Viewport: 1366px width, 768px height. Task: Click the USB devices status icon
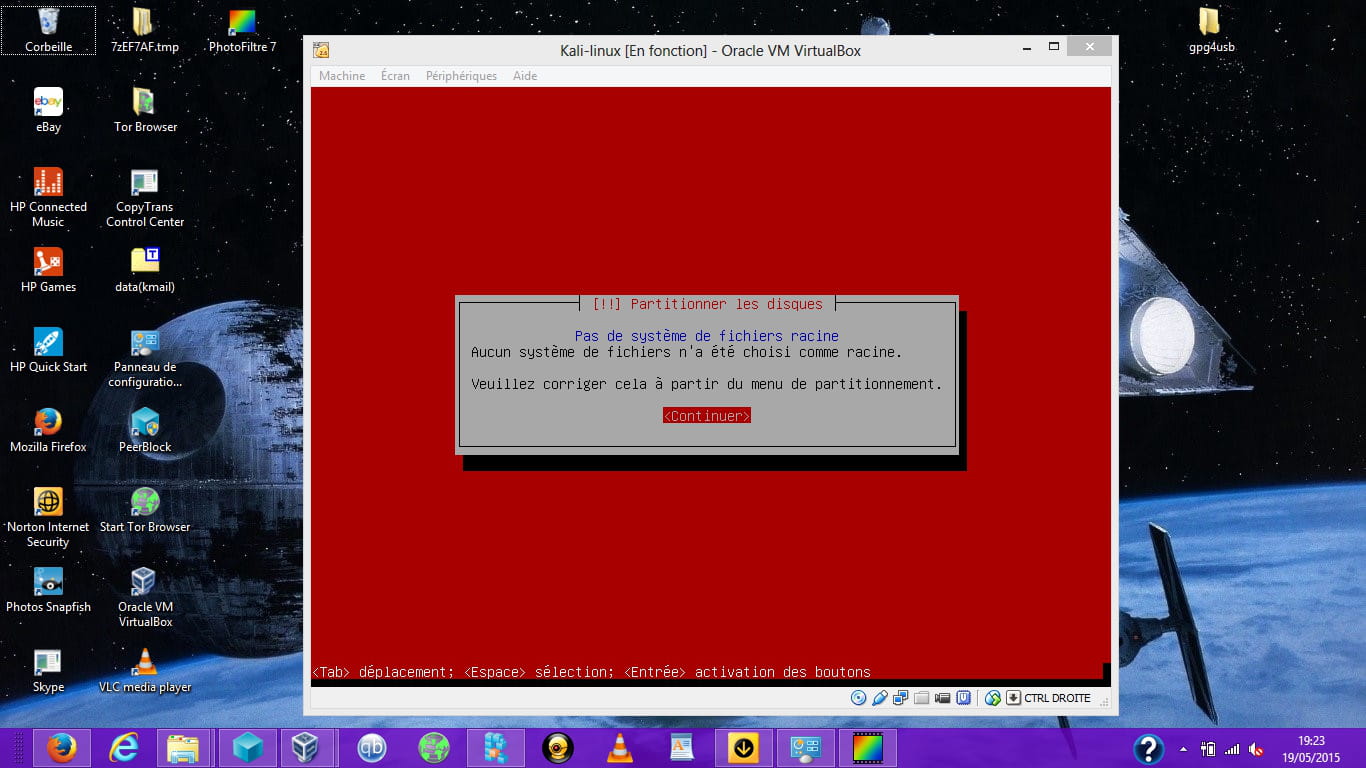[x=880, y=698]
